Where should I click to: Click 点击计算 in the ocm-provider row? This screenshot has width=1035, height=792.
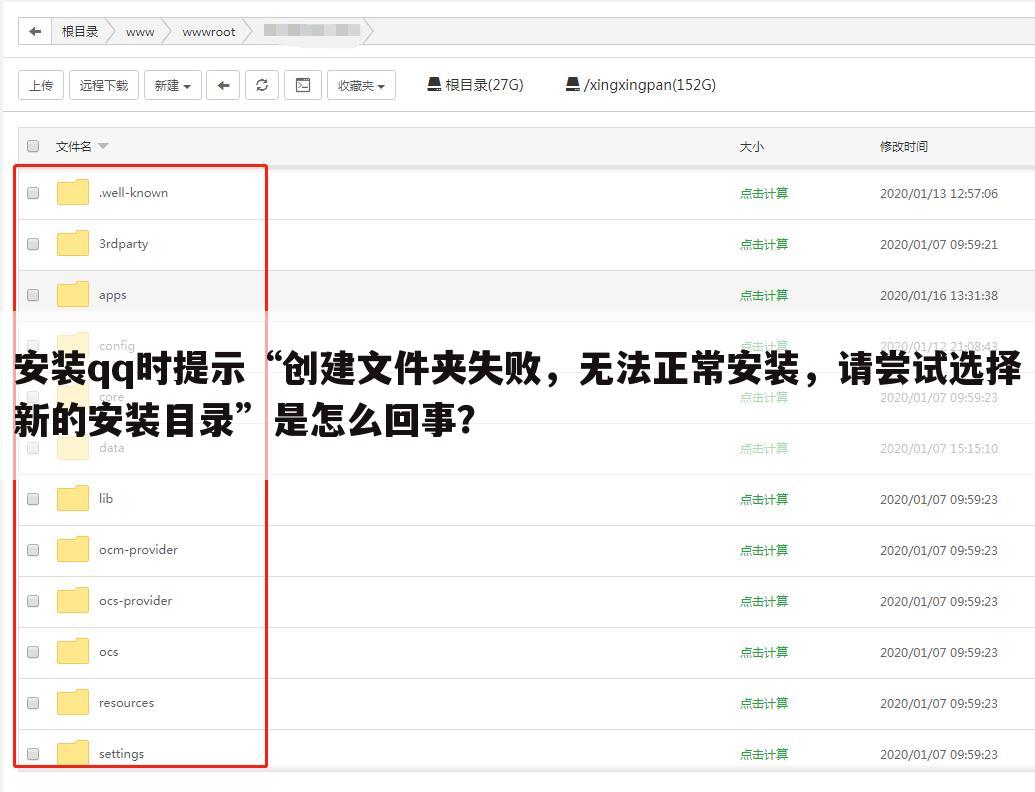764,550
